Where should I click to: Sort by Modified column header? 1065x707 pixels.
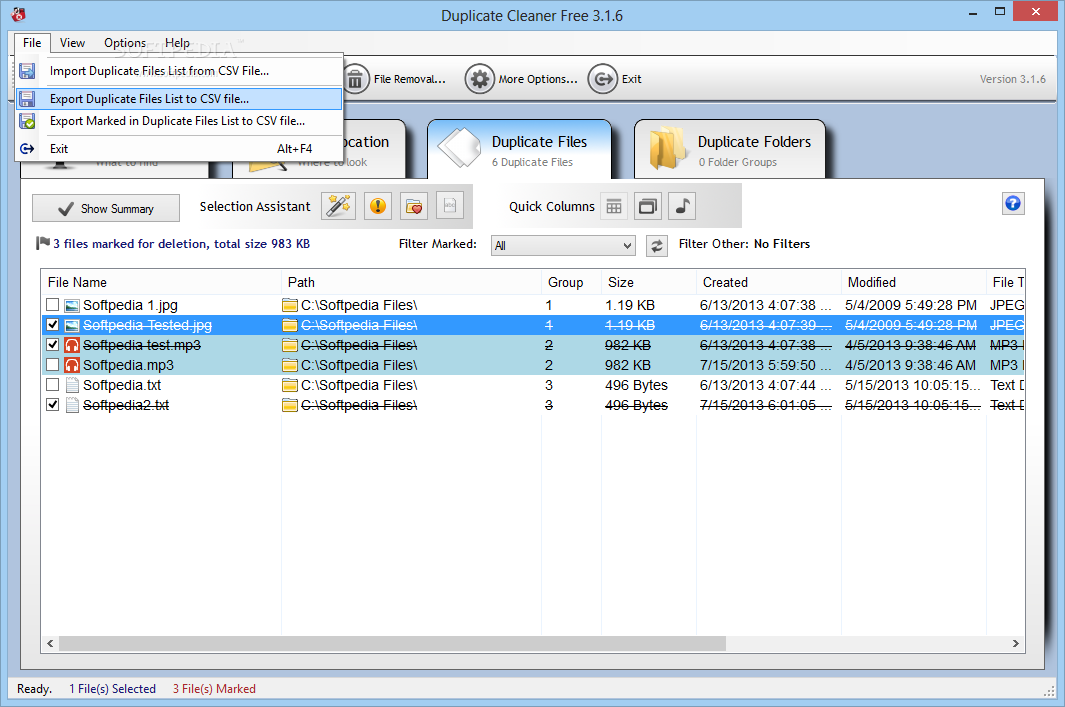[x=914, y=283]
